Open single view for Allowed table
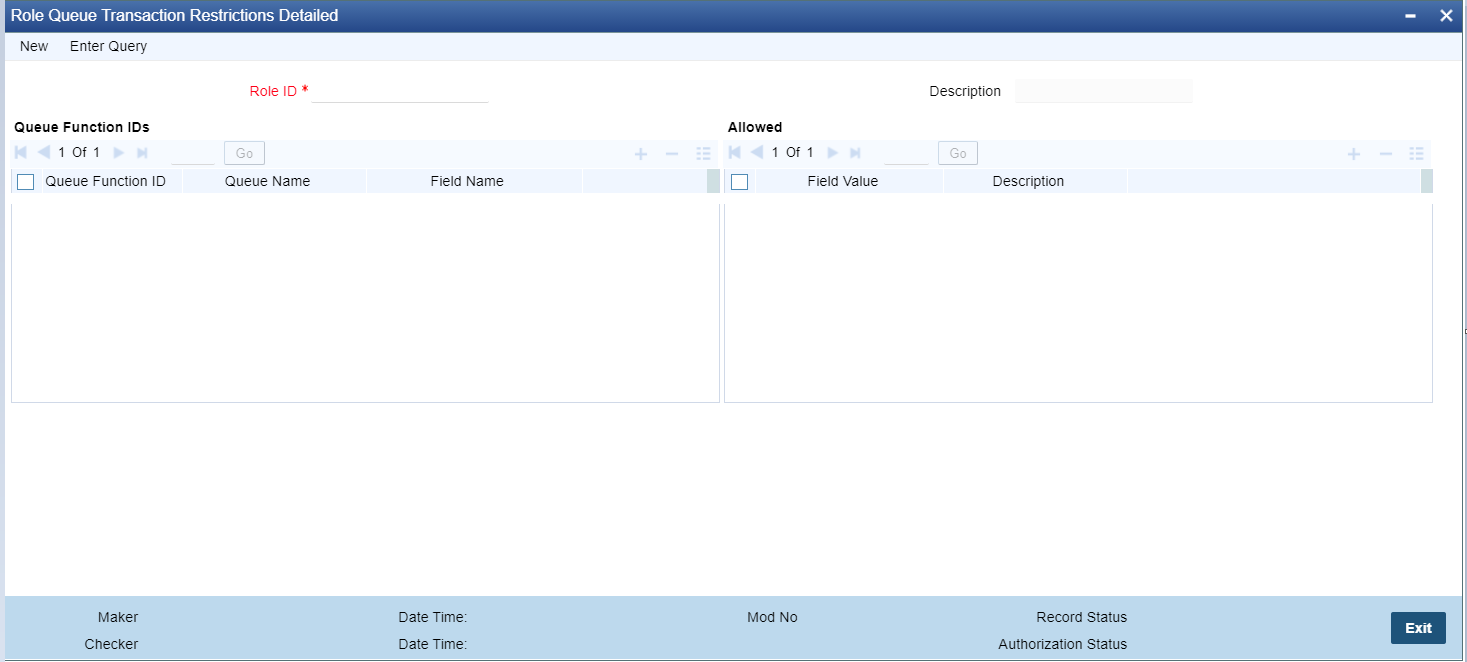The width and height of the screenshot is (1467, 662). click(1416, 154)
